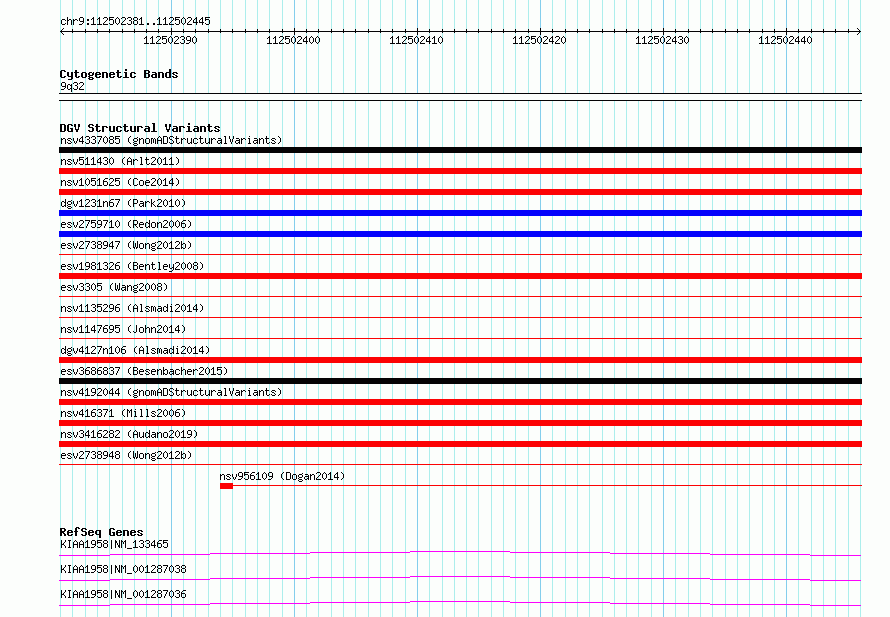
Task: Click the Cytogenetic Bands track title
Action: click(x=119, y=74)
